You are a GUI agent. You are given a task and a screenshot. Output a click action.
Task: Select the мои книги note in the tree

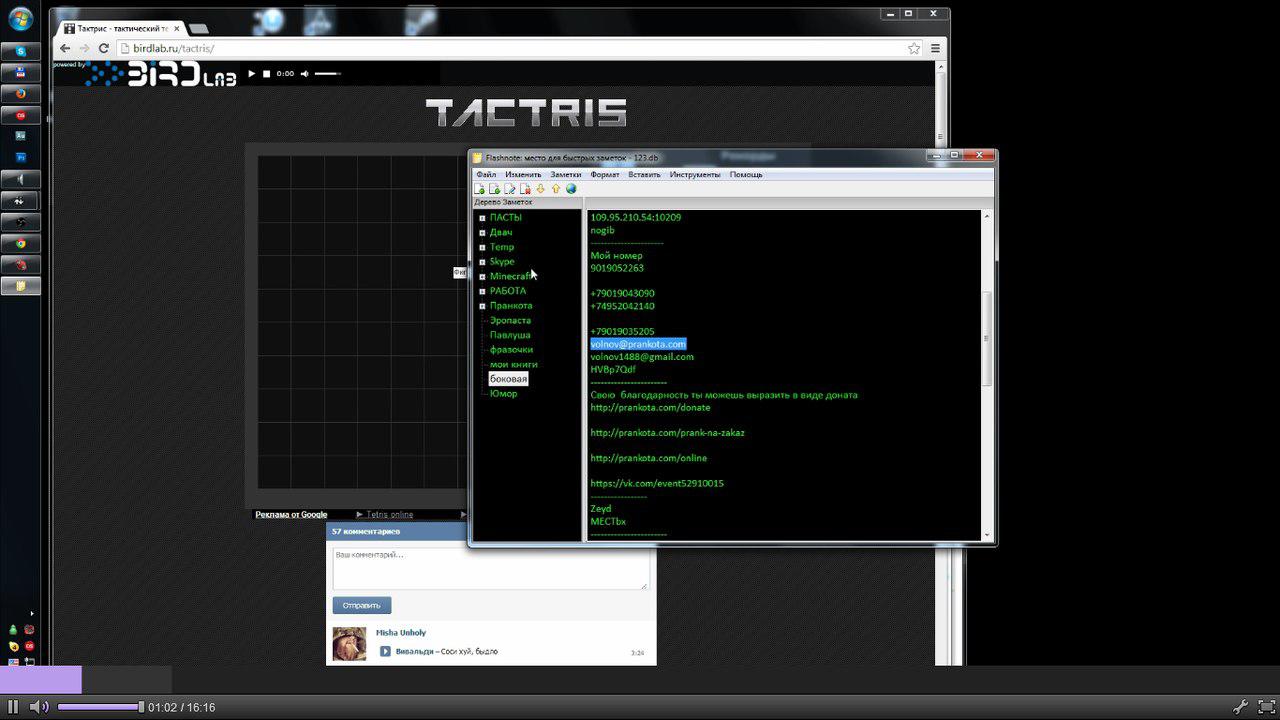coord(514,364)
